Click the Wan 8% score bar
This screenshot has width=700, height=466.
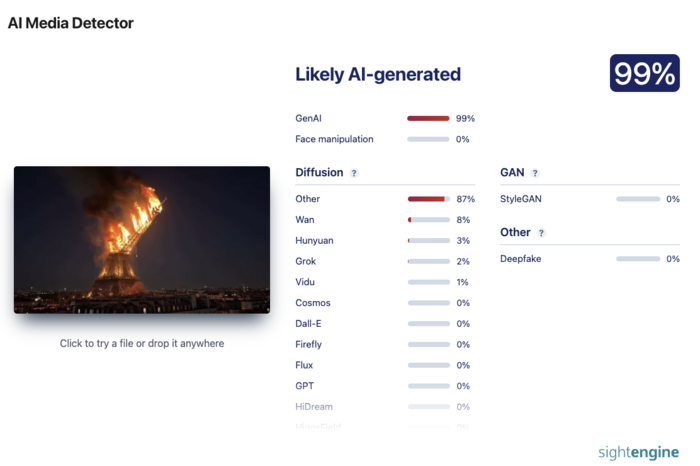(429, 220)
